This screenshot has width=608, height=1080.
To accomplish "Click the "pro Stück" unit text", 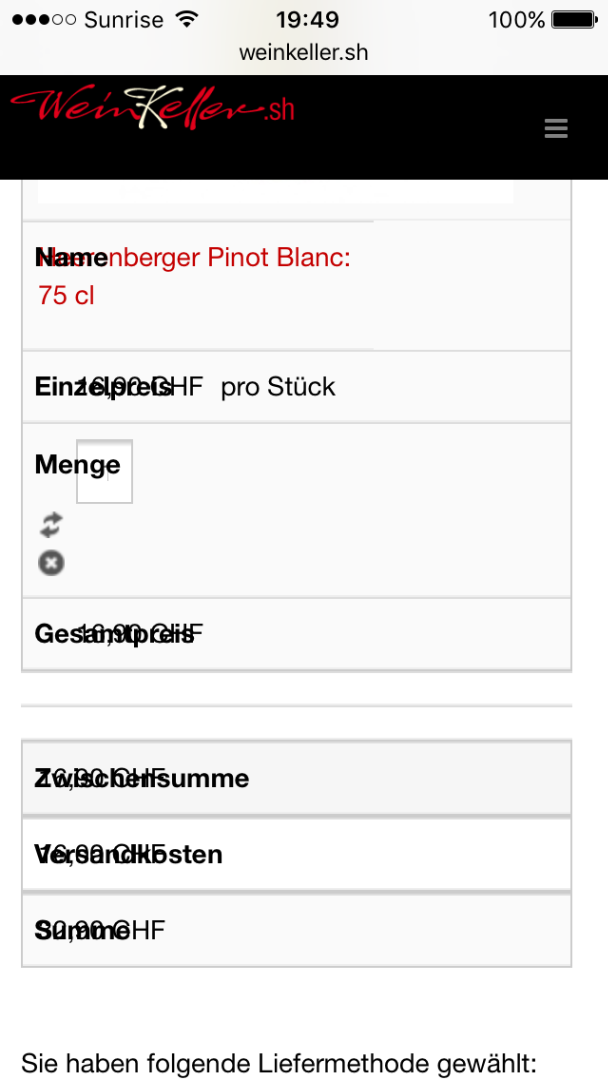I will click(x=278, y=387).
